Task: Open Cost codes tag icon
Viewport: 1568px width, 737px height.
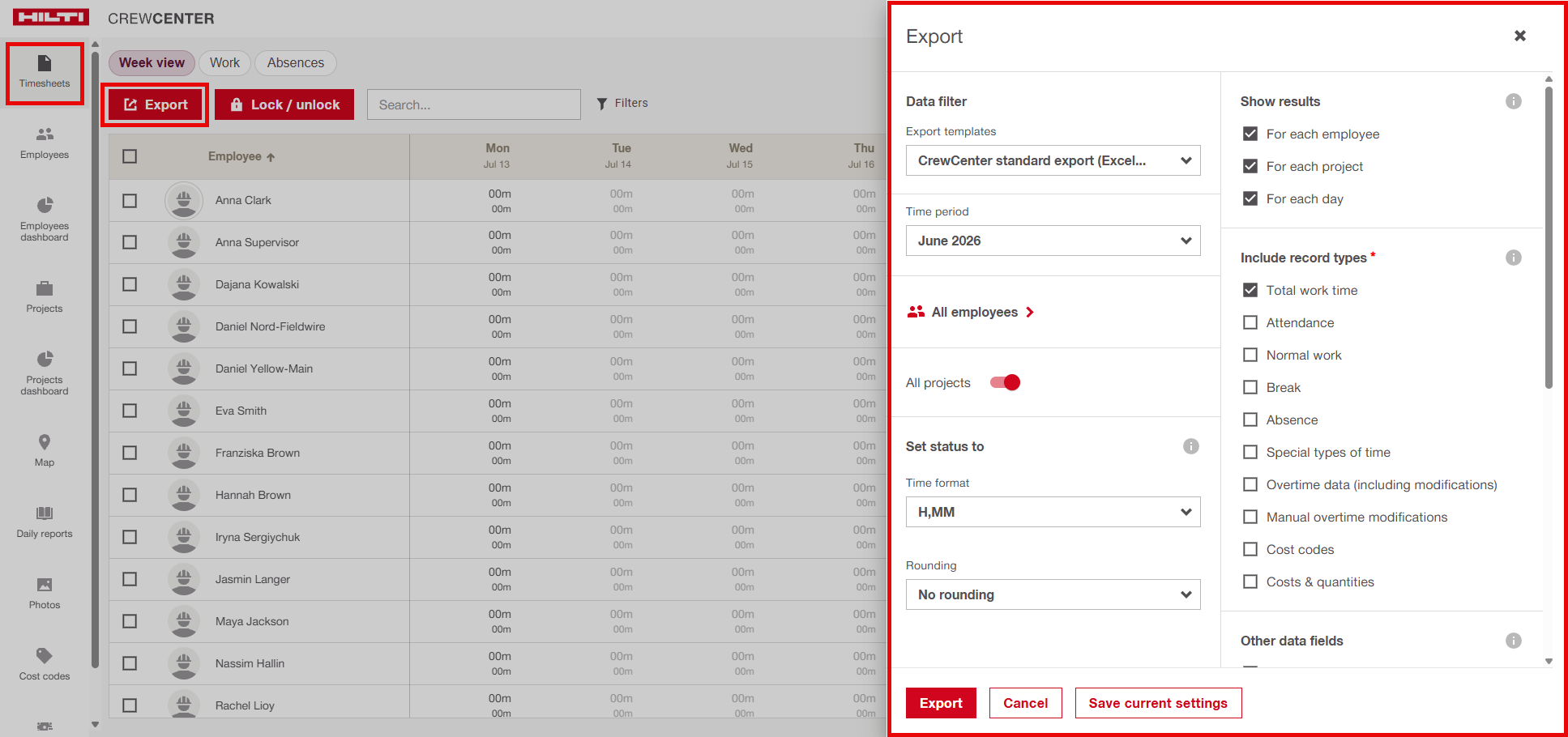Action: (x=45, y=655)
